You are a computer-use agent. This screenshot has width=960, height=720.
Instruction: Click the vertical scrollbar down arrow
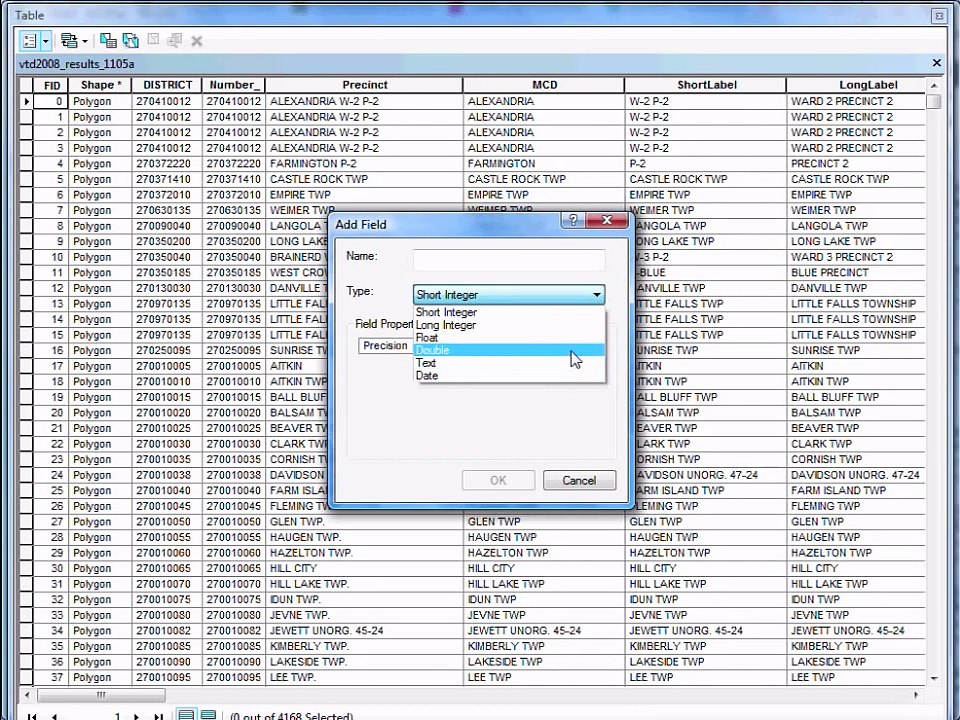tap(934, 678)
